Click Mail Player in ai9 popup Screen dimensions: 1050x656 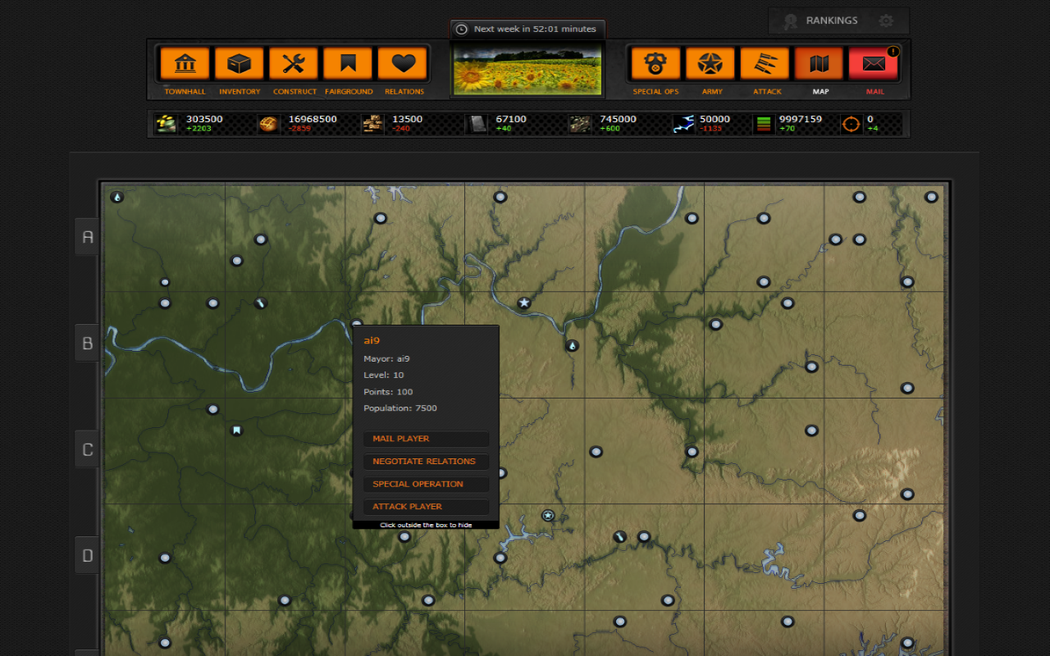click(x=426, y=439)
